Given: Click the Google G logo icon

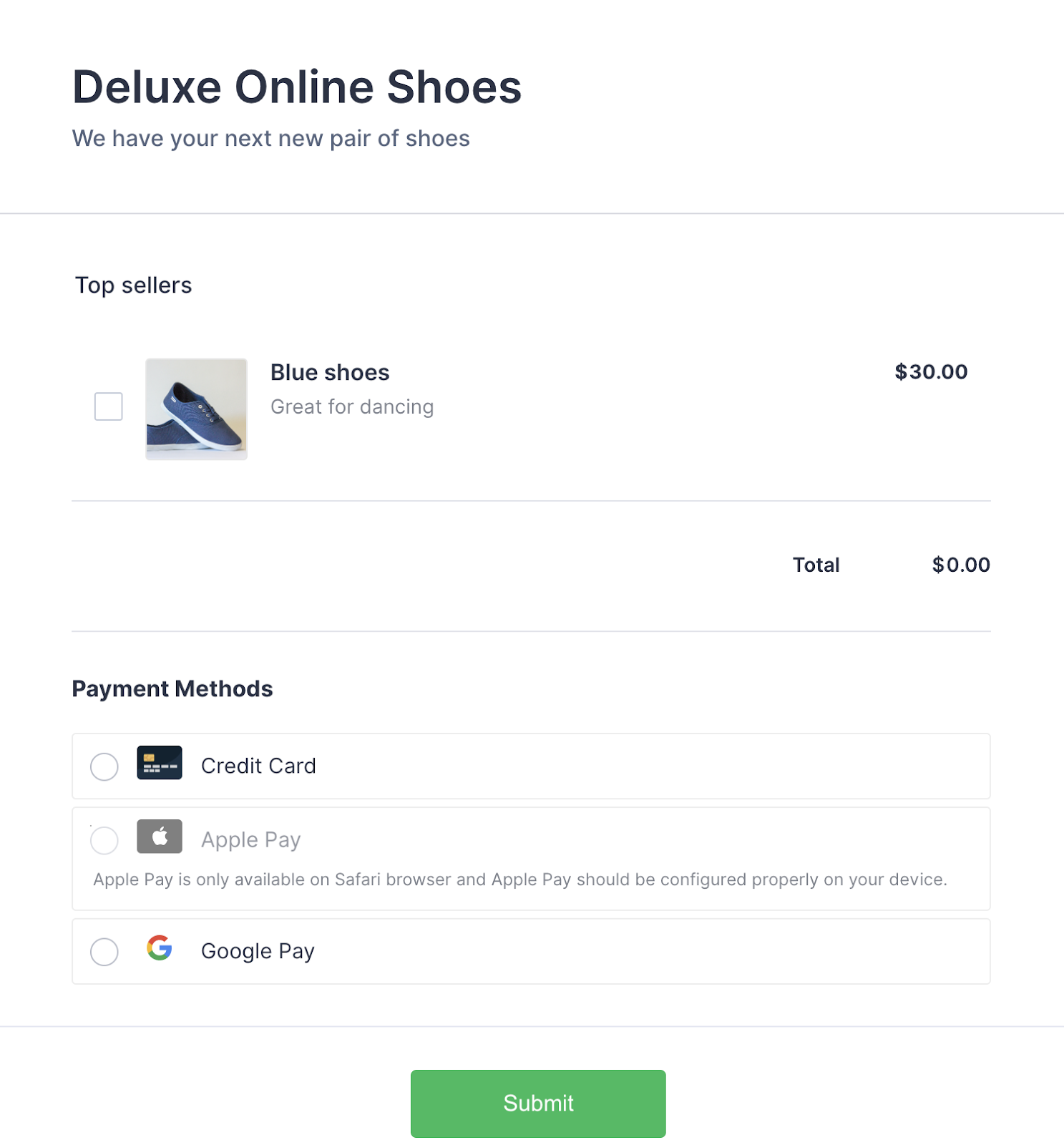Looking at the screenshot, I should [160, 948].
